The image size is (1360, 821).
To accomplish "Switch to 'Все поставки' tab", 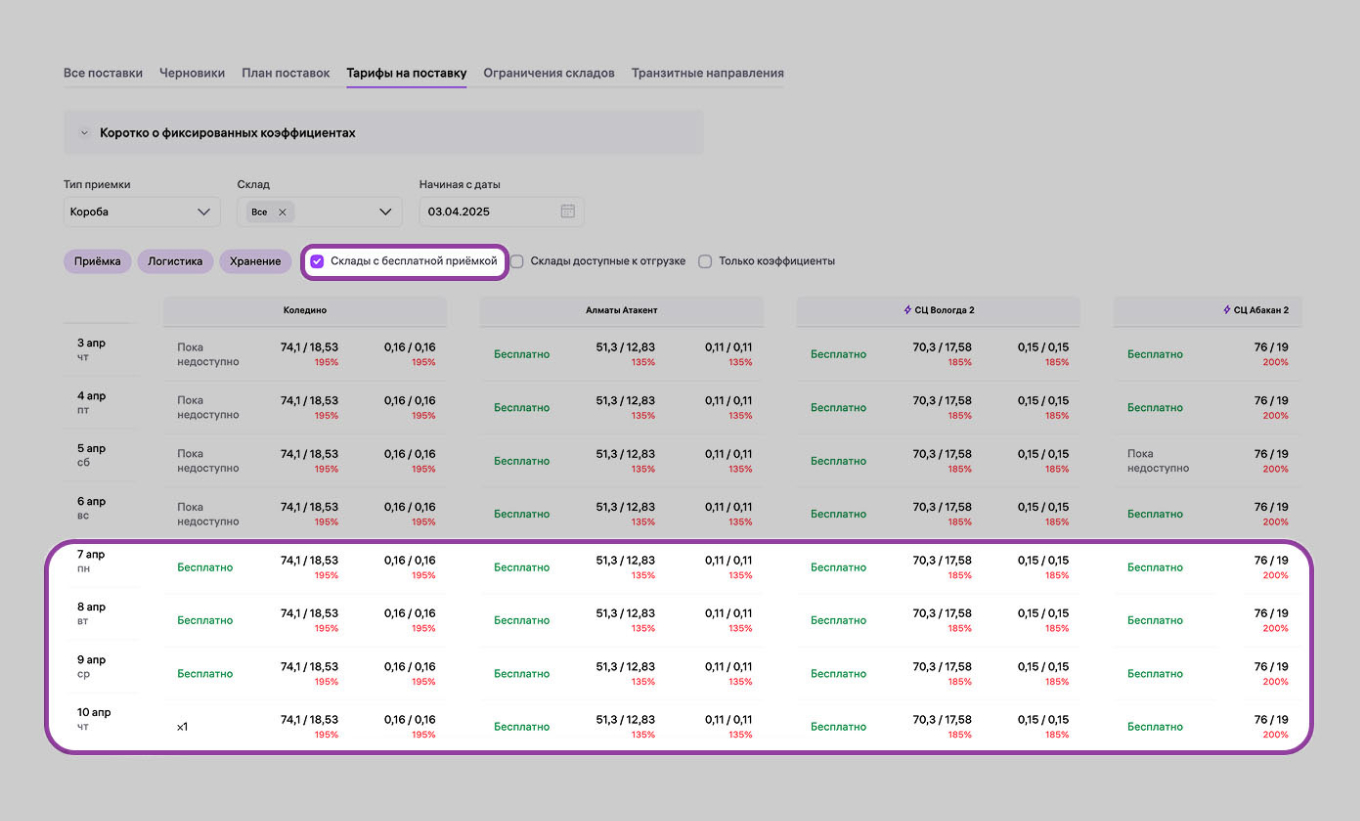I will tap(103, 73).
